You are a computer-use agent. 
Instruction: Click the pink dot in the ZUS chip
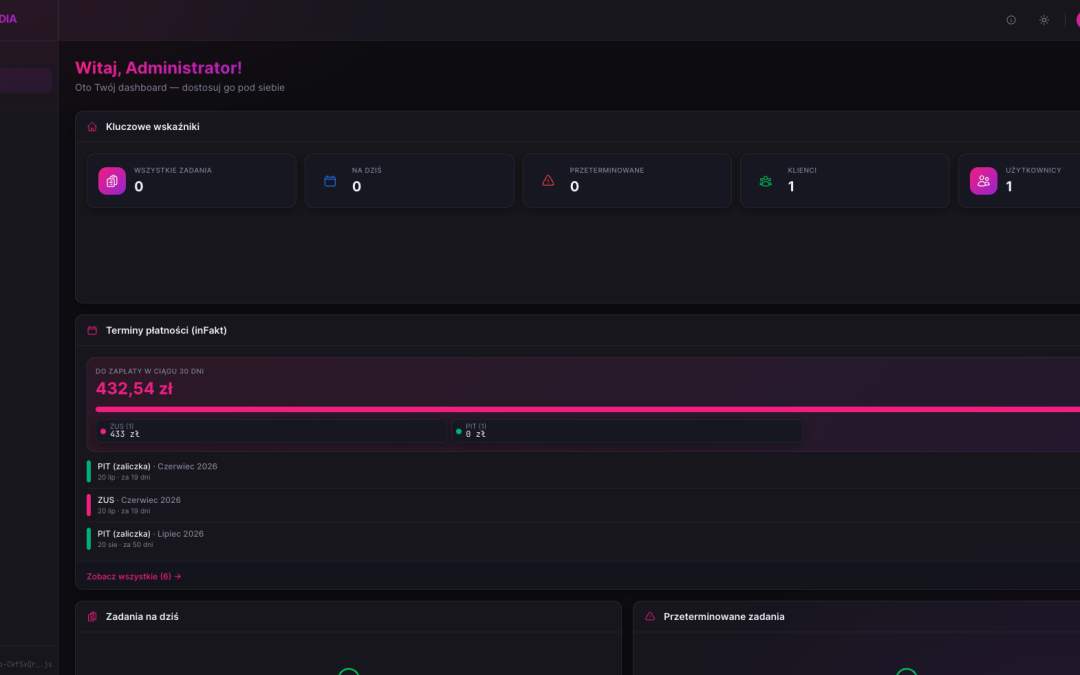pos(103,432)
